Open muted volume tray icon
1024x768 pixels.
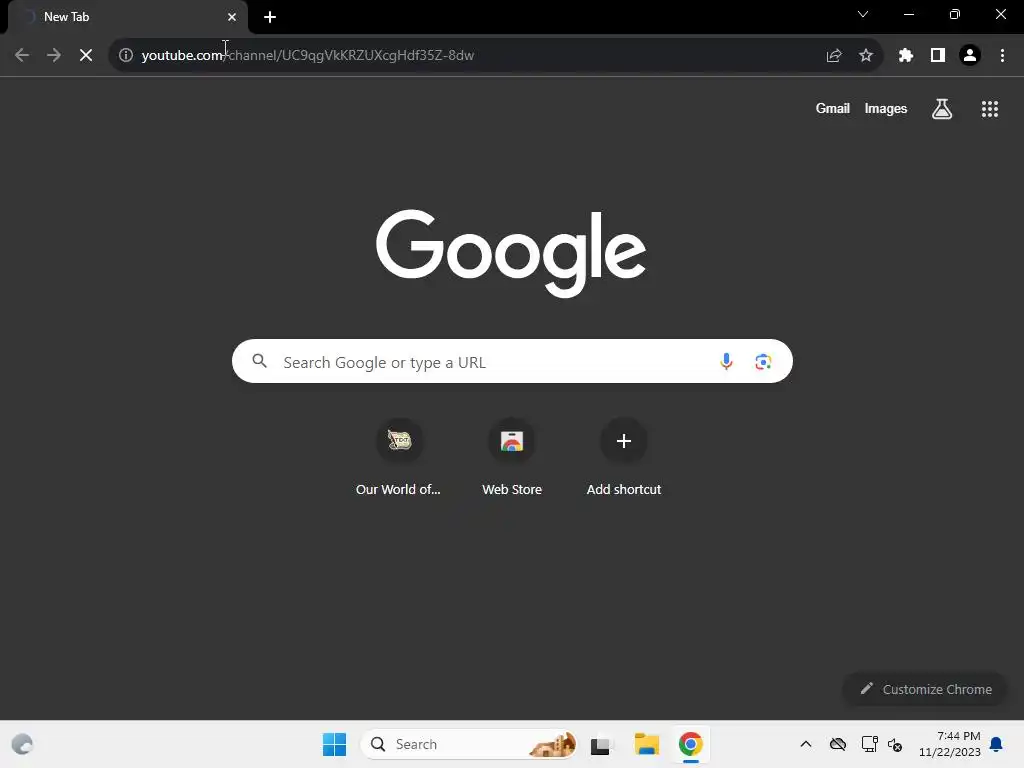(895, 744)
